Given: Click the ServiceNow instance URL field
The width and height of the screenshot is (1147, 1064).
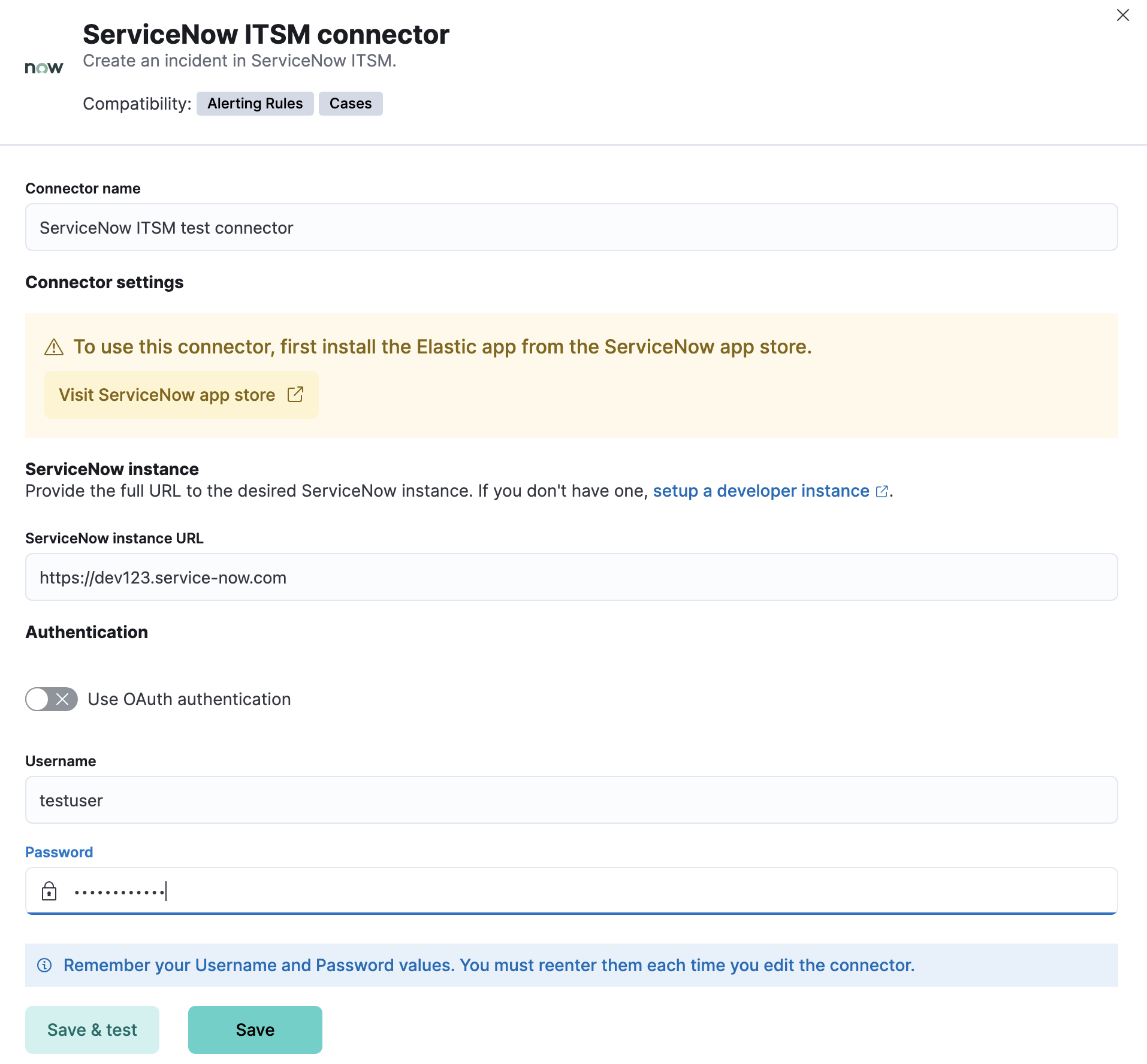Looking at the screenshot, I should pos(569,577).
